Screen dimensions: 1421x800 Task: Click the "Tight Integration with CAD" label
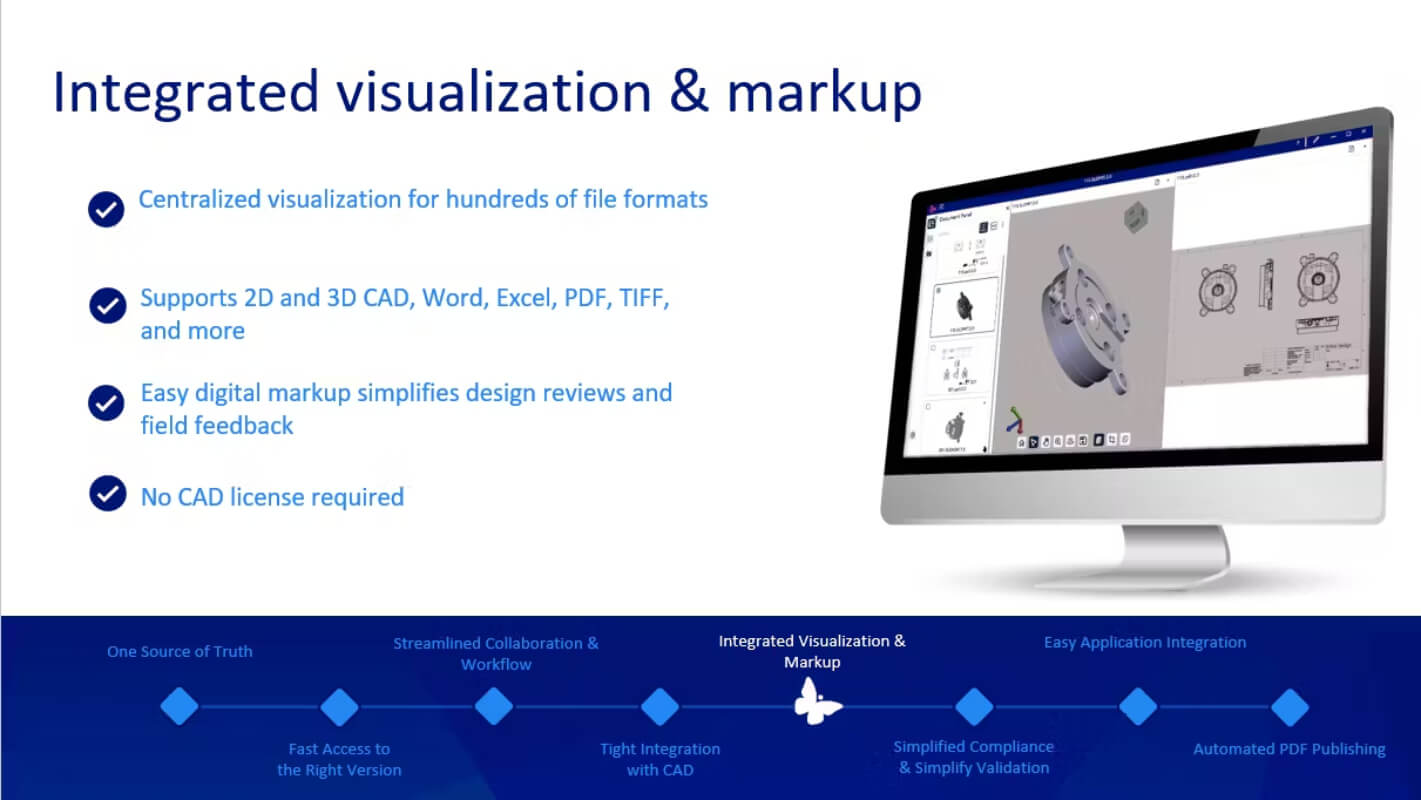[x=660, y=759]
